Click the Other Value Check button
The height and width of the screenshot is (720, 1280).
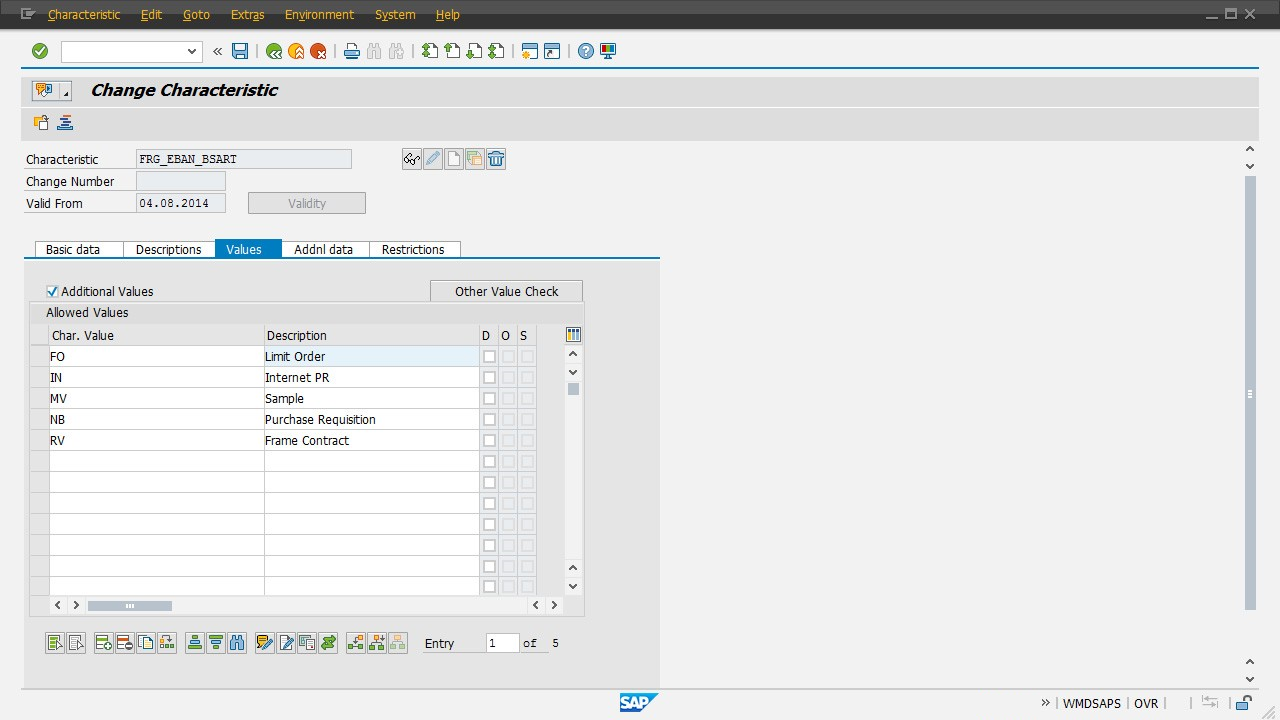506,292
